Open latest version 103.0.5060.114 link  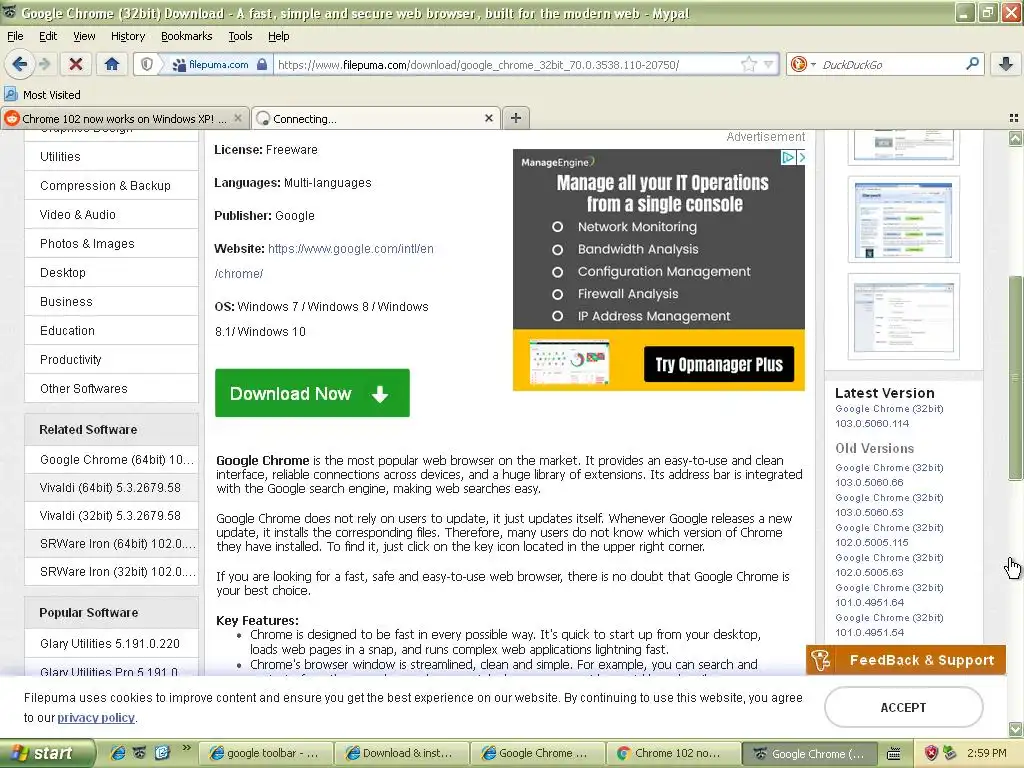(889, 416)
